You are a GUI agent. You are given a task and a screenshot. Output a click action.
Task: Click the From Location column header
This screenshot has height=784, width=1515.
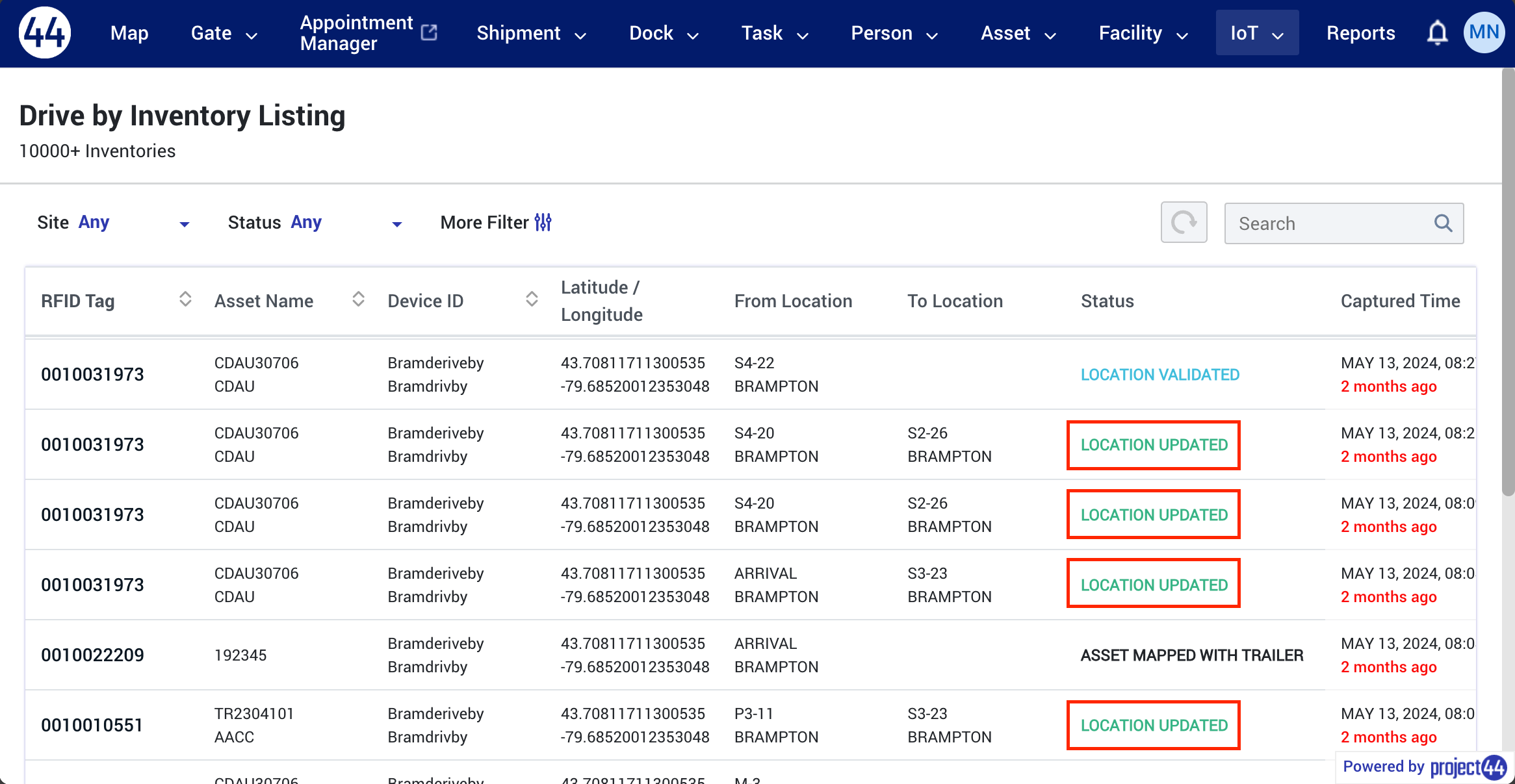(x=793, y=301)
